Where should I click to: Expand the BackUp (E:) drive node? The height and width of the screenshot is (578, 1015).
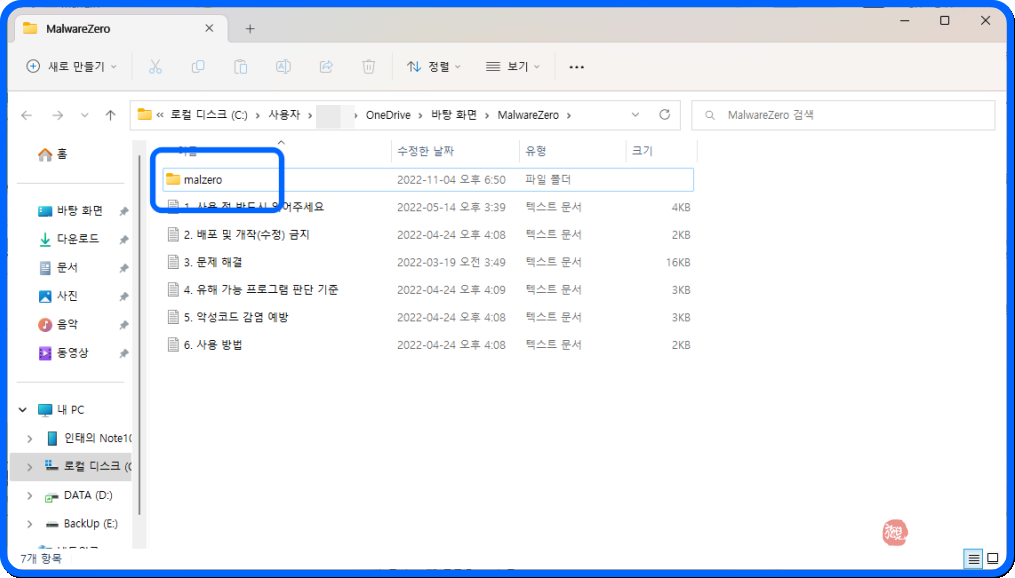tap(30, 524)
